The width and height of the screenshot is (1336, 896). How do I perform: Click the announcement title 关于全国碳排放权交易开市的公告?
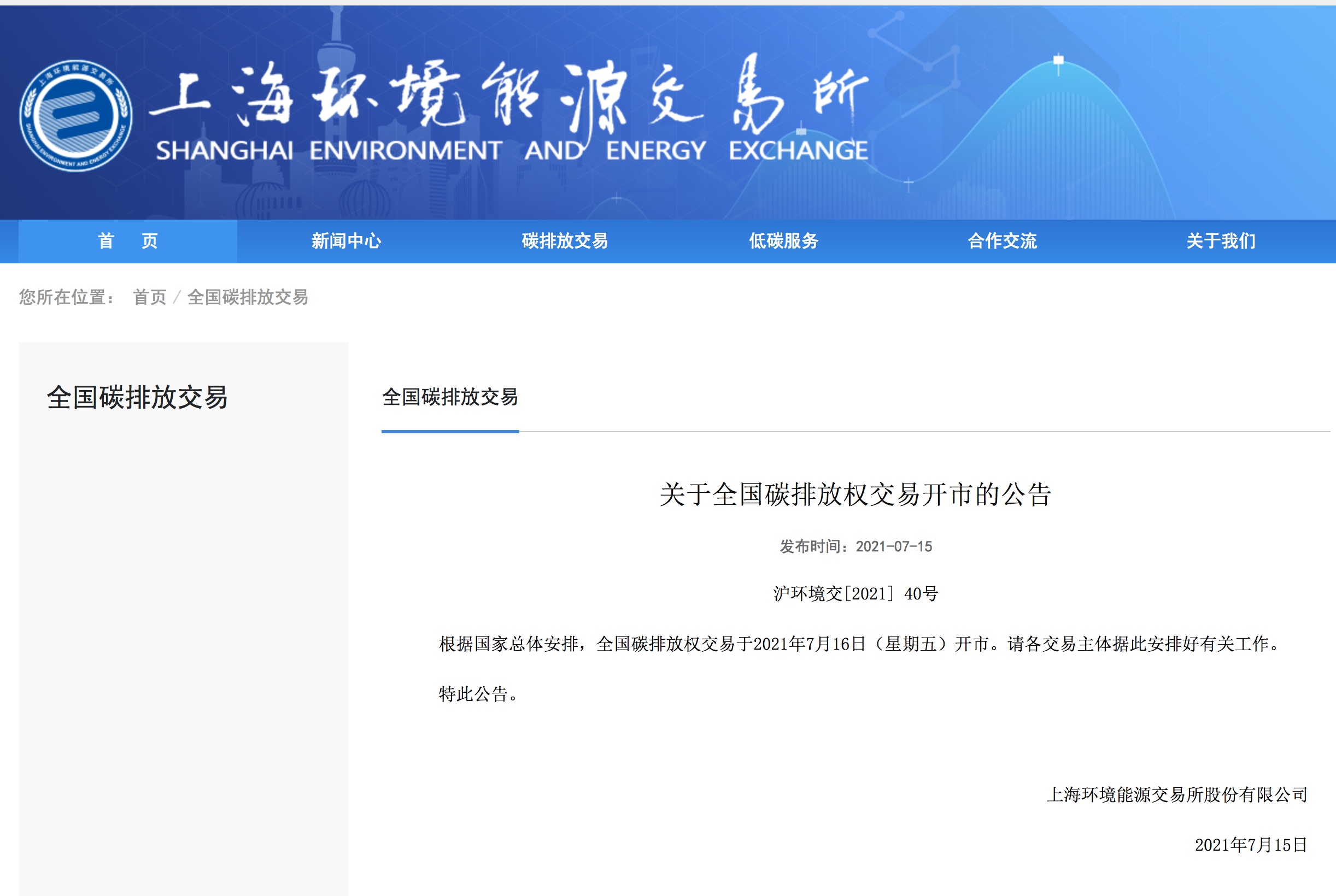point(855,494)
